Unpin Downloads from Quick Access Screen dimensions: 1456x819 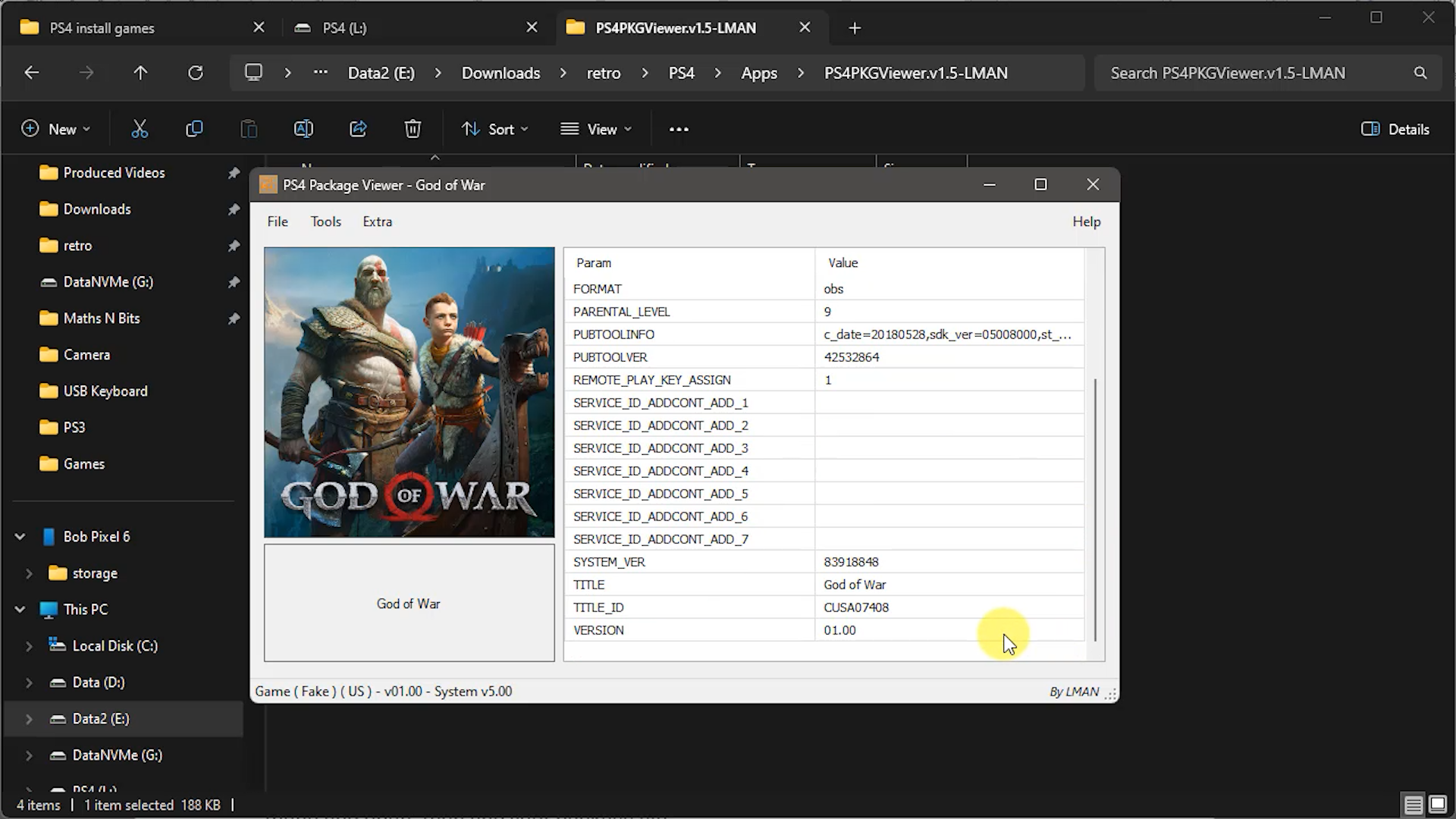234,209
